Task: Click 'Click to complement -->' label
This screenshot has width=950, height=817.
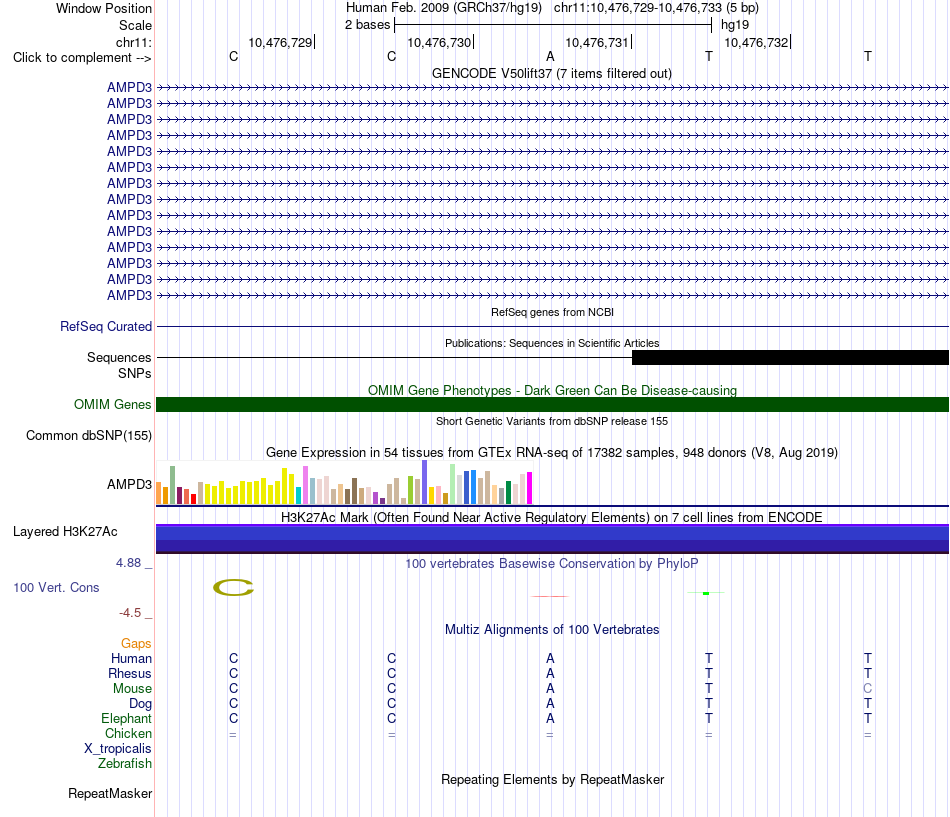Action: click(82, 58)
